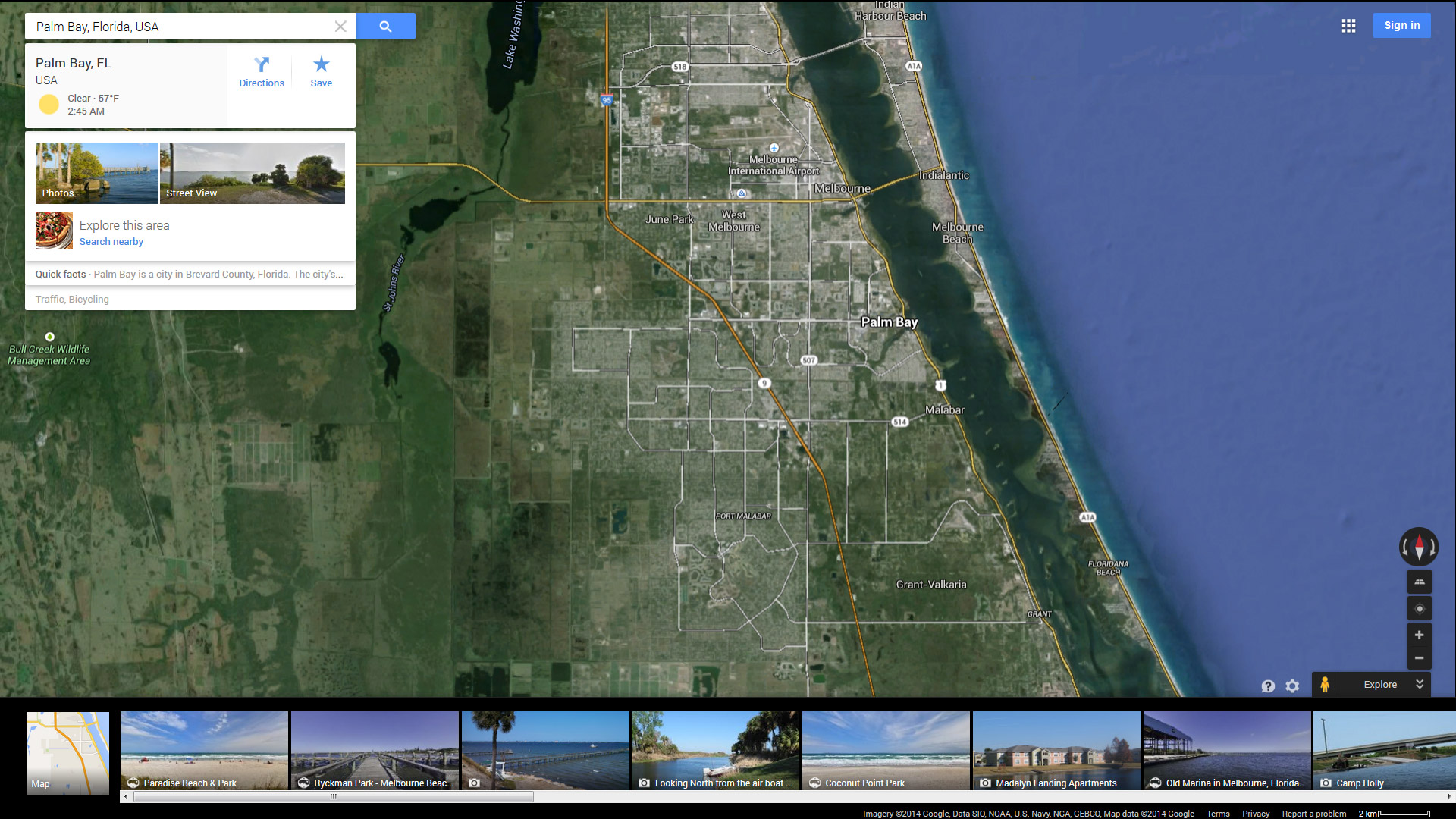Viewport: 1456px width, 819px height.
Task: Open the Google apps grid
Action: (1348, 26)
